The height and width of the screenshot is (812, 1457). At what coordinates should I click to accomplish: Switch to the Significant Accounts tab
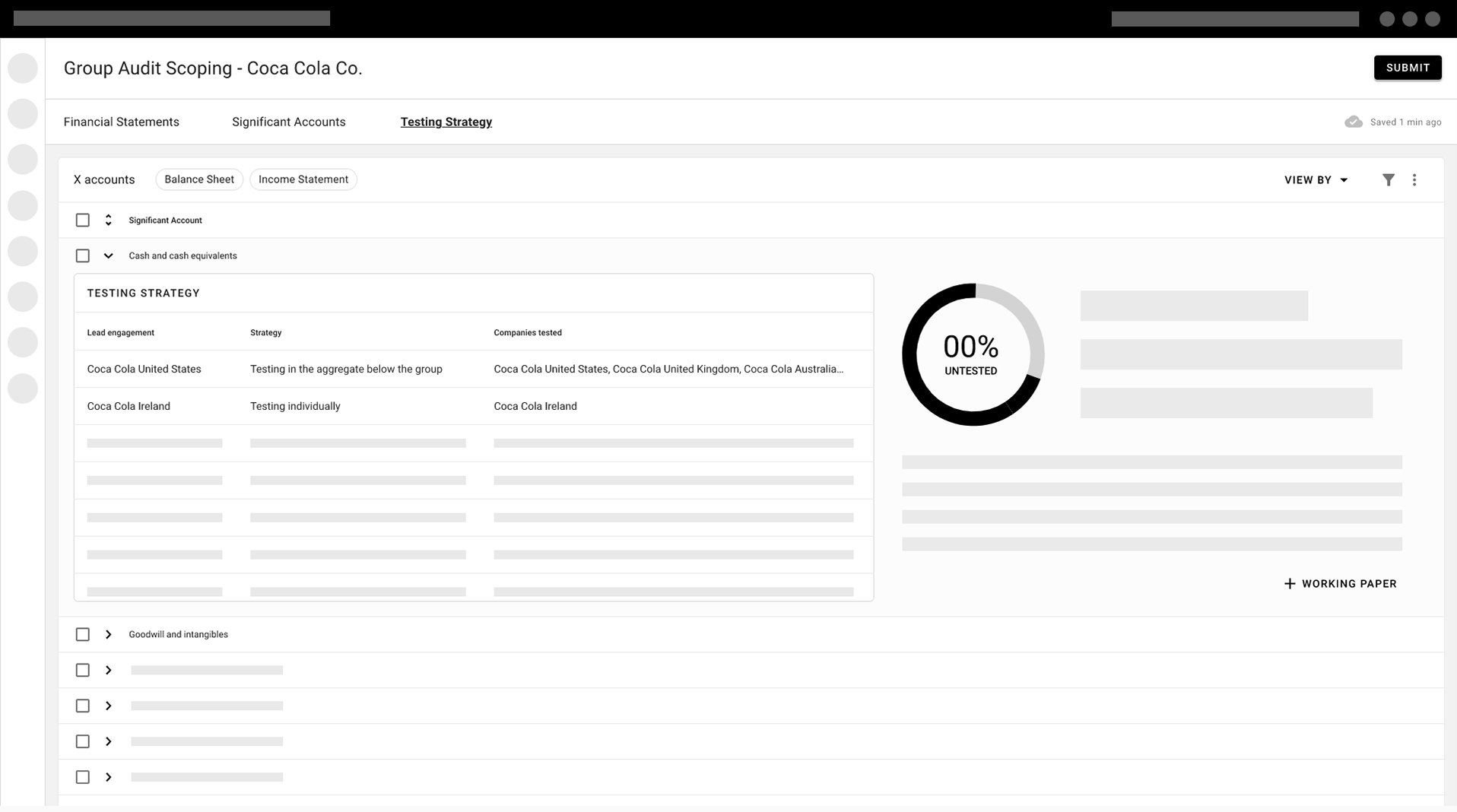pyautogui.click(x=288, y=122)
